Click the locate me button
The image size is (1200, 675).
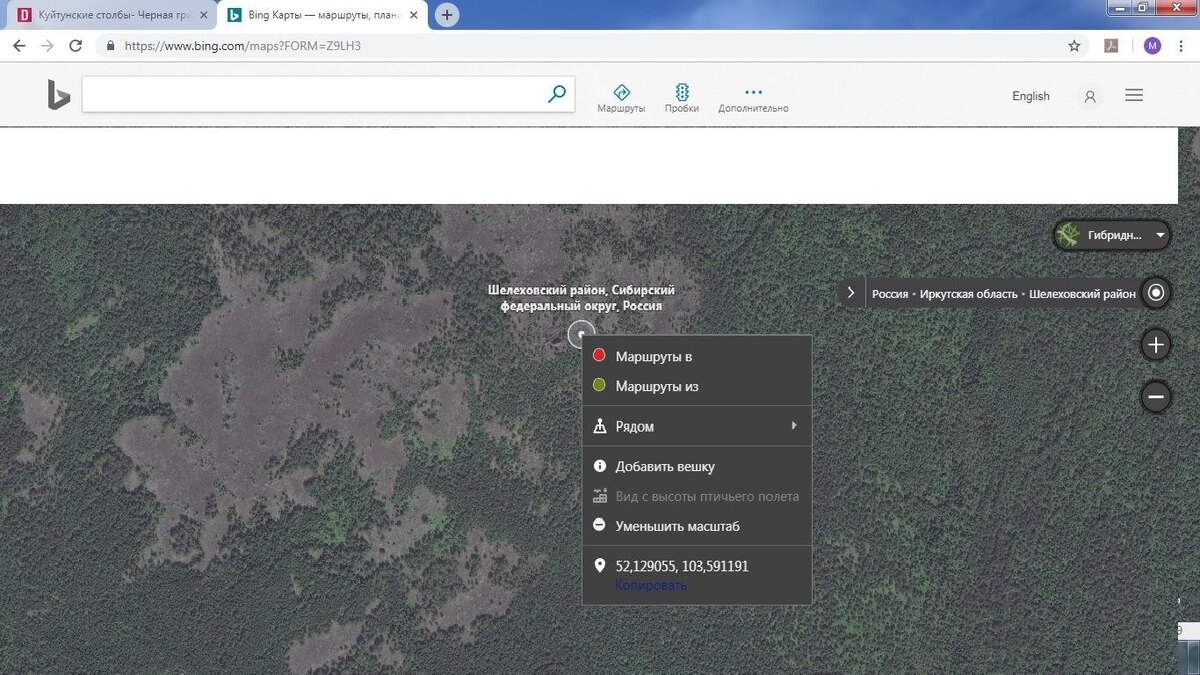point(1156,293)
